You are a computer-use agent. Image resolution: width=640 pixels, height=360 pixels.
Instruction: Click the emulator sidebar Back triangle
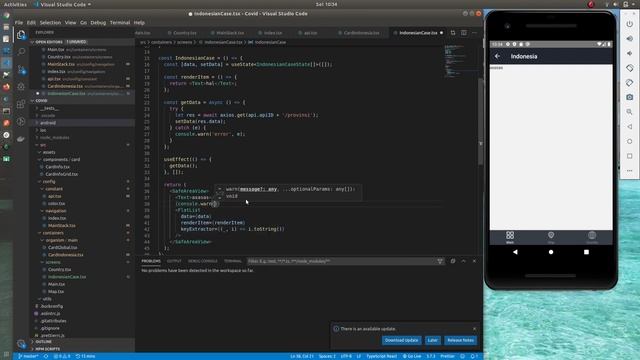coord(629,127)
